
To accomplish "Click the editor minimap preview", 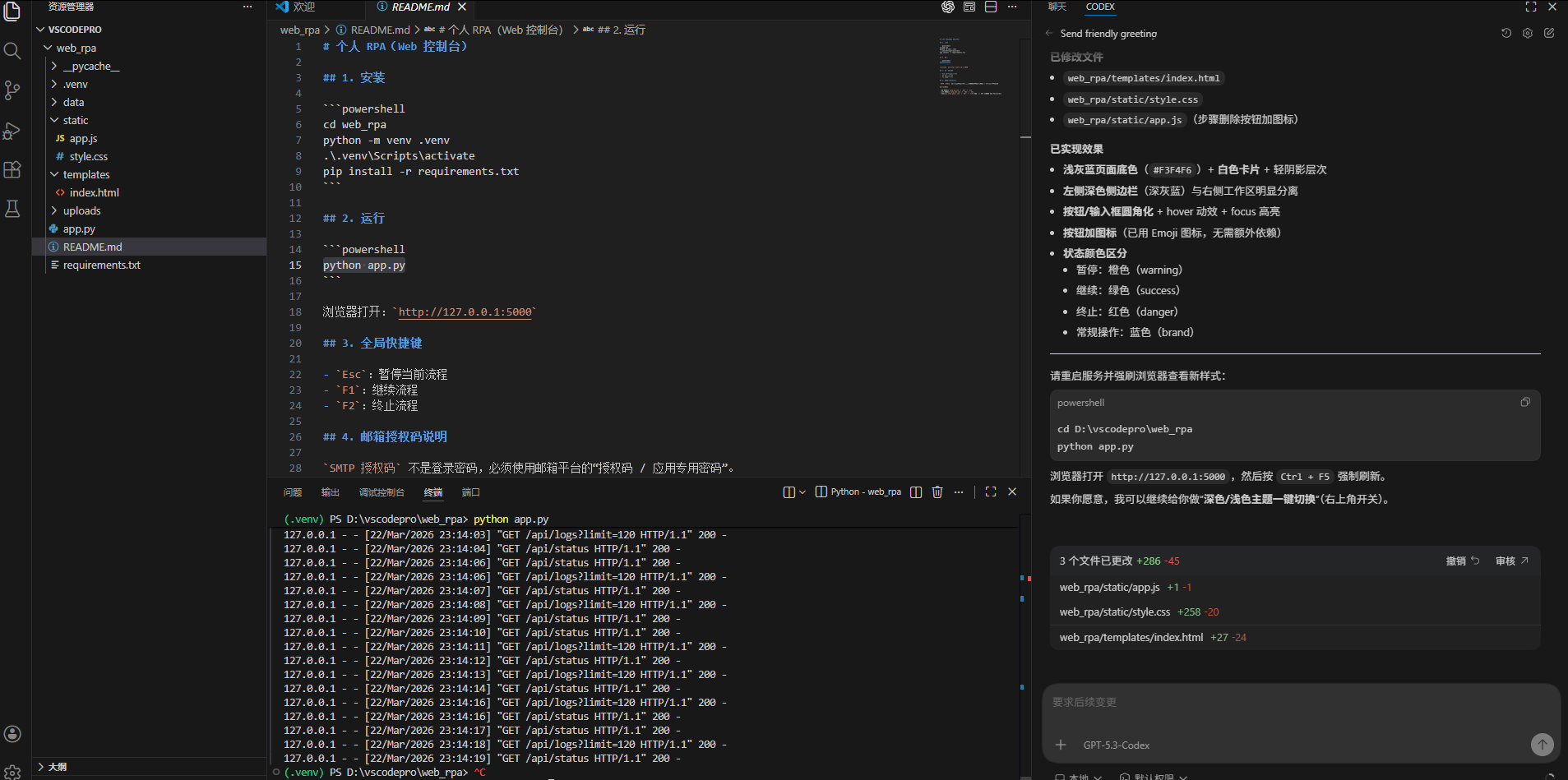I will (x=970, y=66).
